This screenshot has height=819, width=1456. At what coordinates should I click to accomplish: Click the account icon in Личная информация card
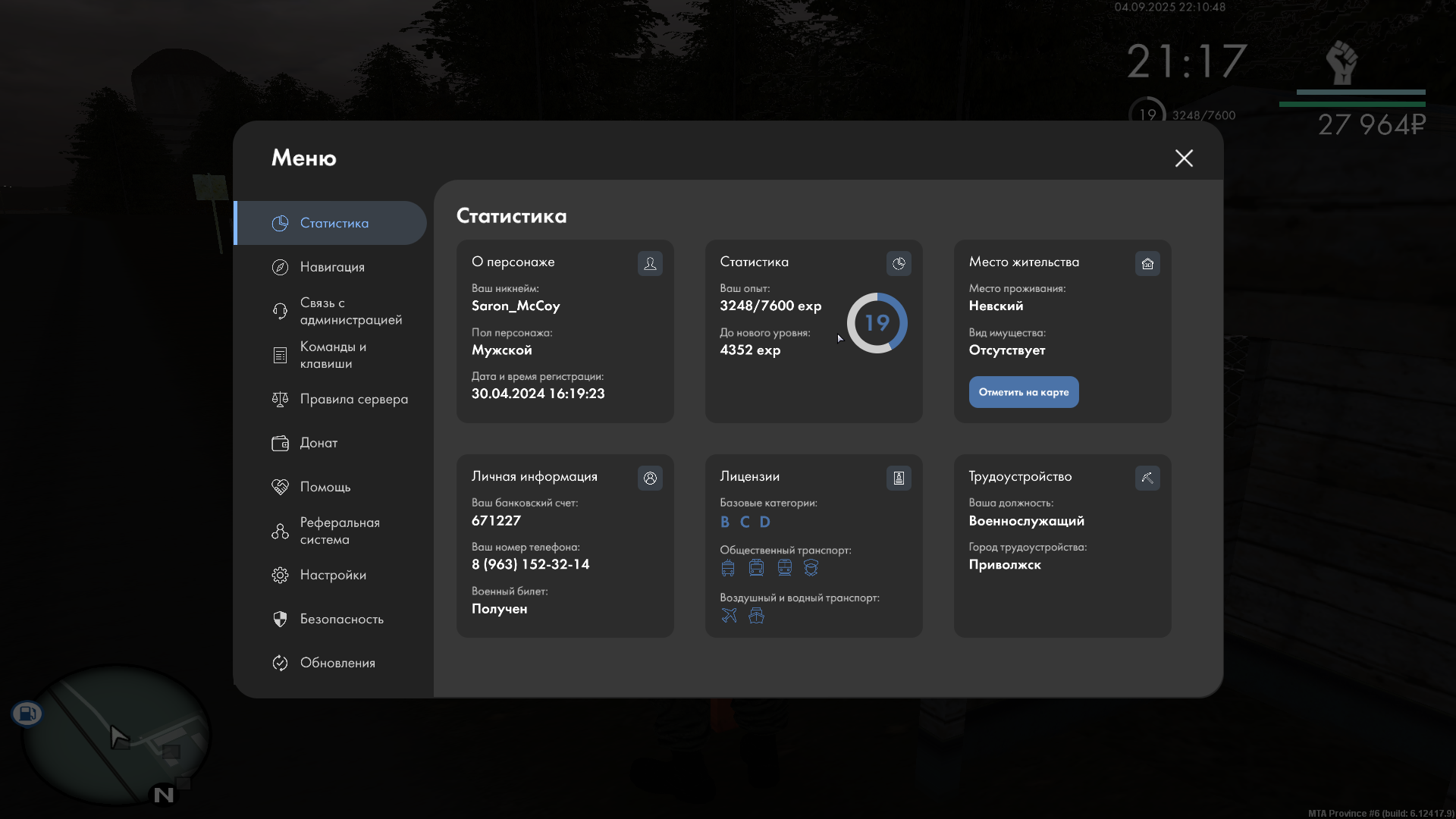(x=650, y=478)
